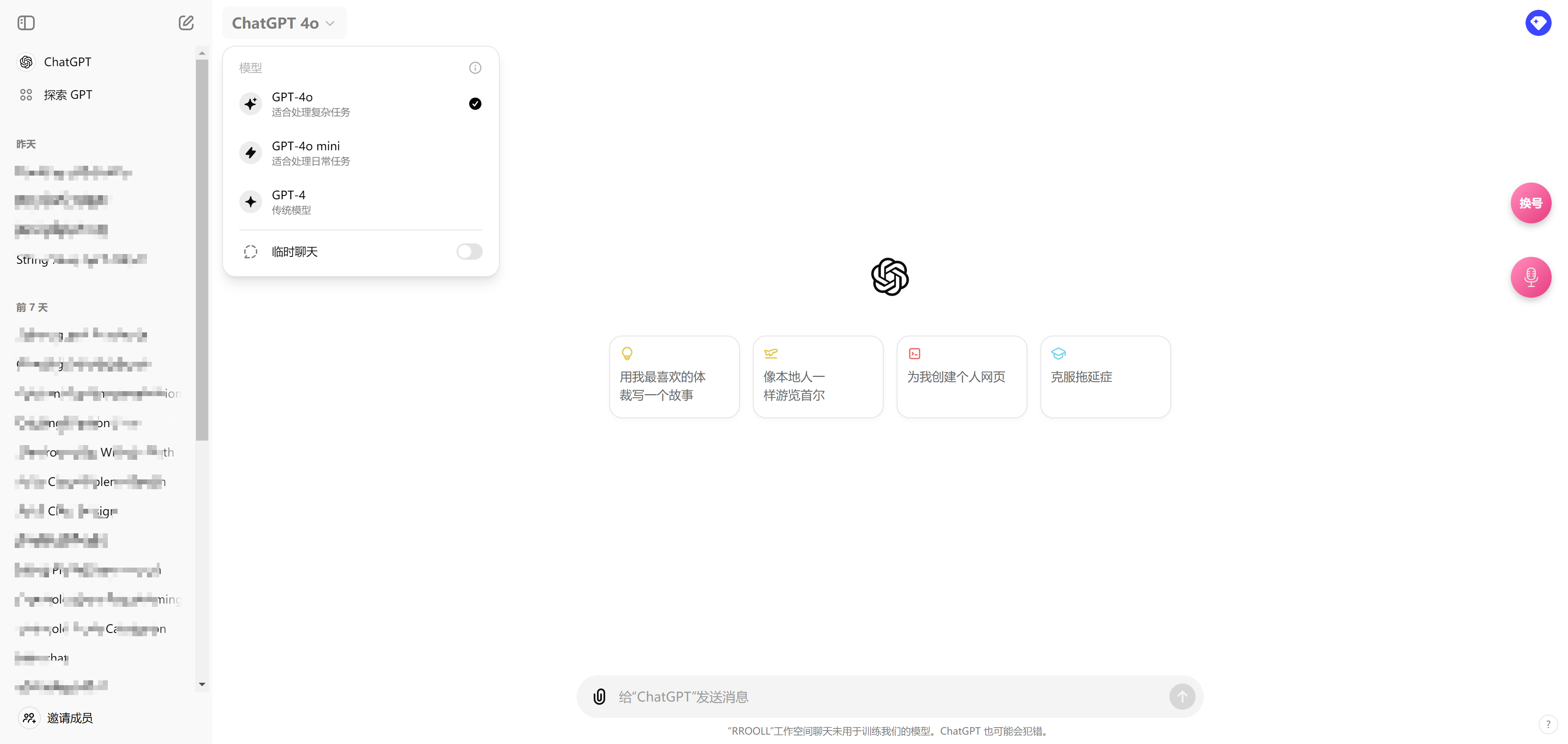The image size is (1568, 744).
Task: Click the 昨天 history section label
Action: (26, 144)
